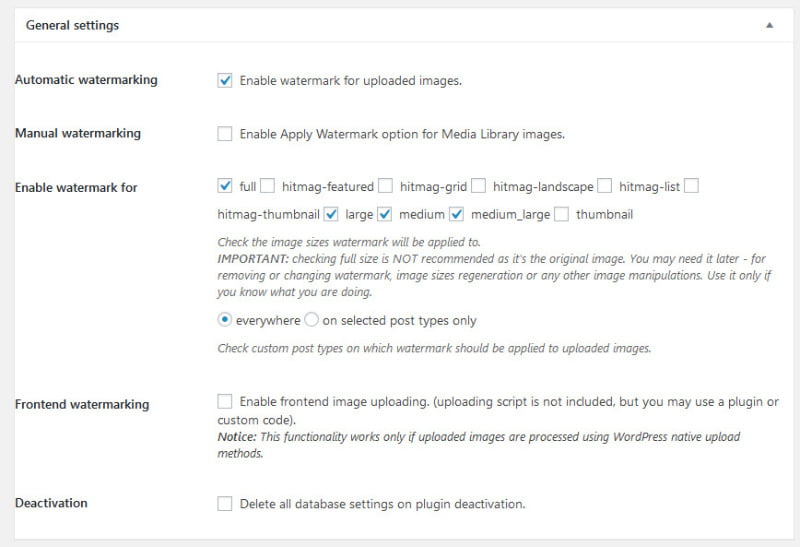Tick Delete all database settings on deactivation

(225, 504)
